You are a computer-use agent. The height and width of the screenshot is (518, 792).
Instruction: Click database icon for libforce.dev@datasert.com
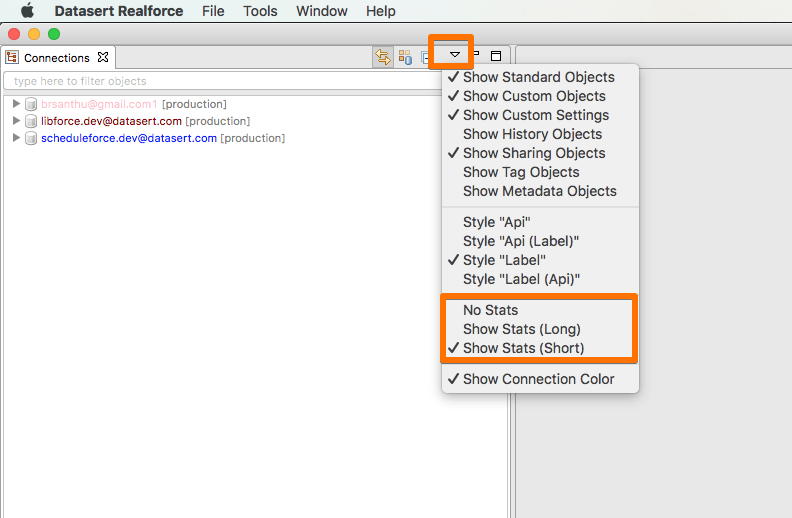(31, 121)
